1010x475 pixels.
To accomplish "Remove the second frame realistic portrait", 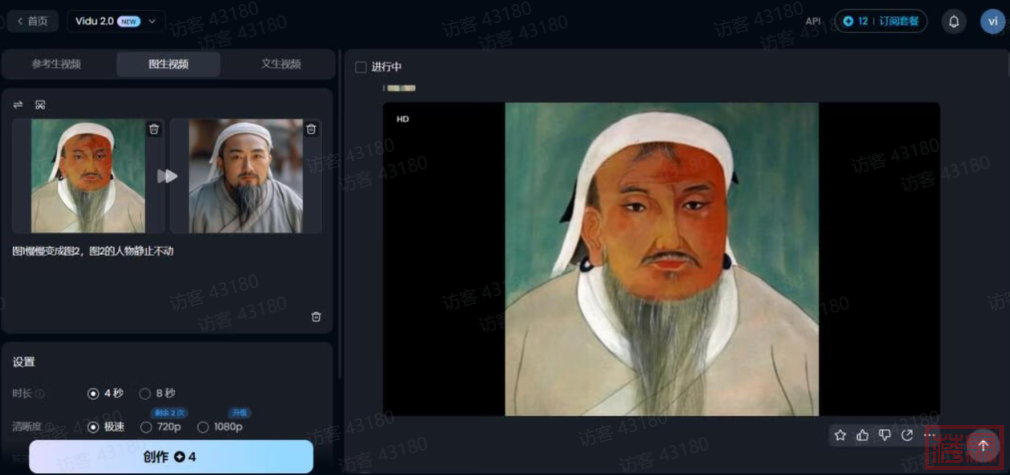I will tap(311, 129).
